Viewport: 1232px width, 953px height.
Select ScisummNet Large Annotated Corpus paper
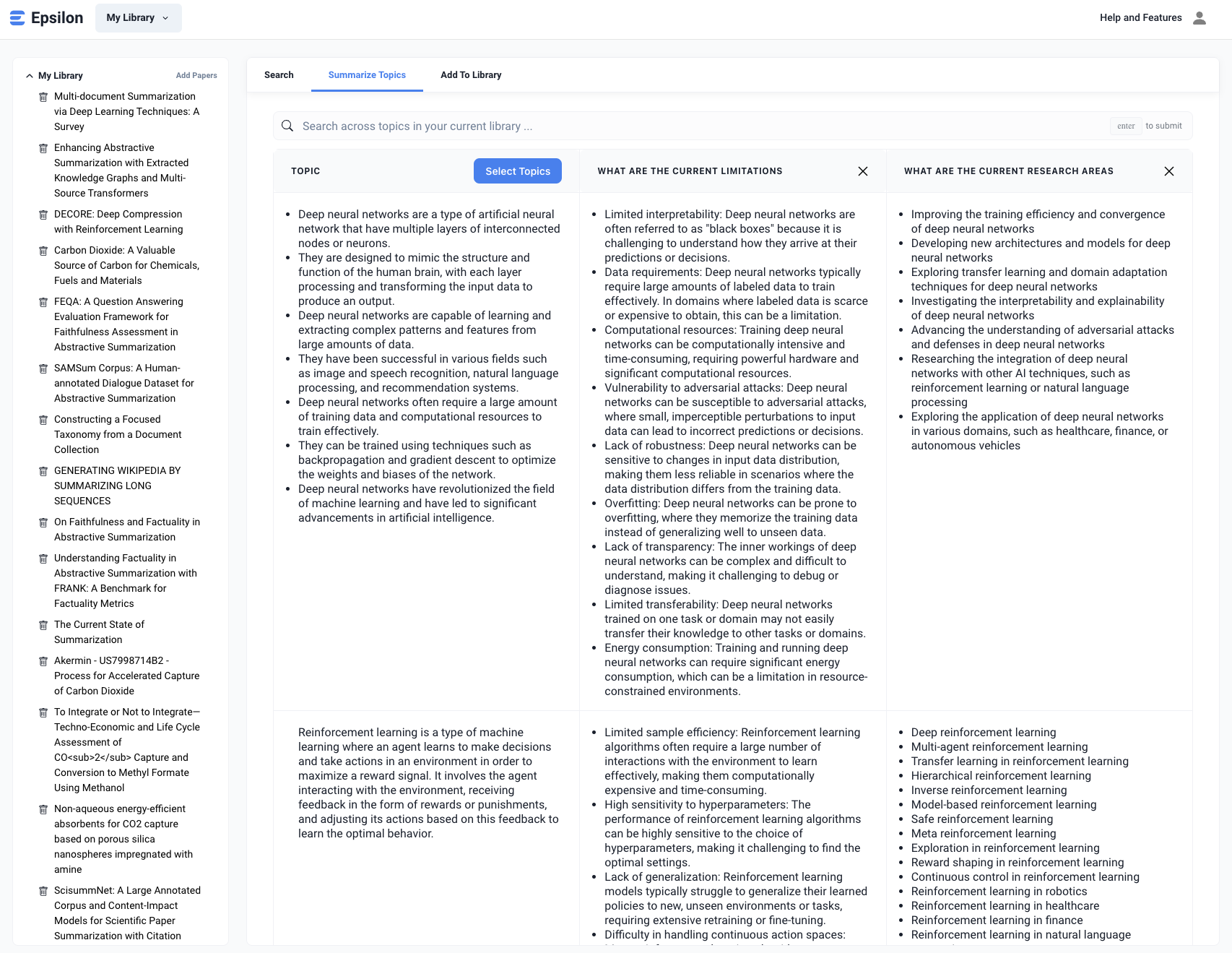pyautogui.click(x=127, y=913)
